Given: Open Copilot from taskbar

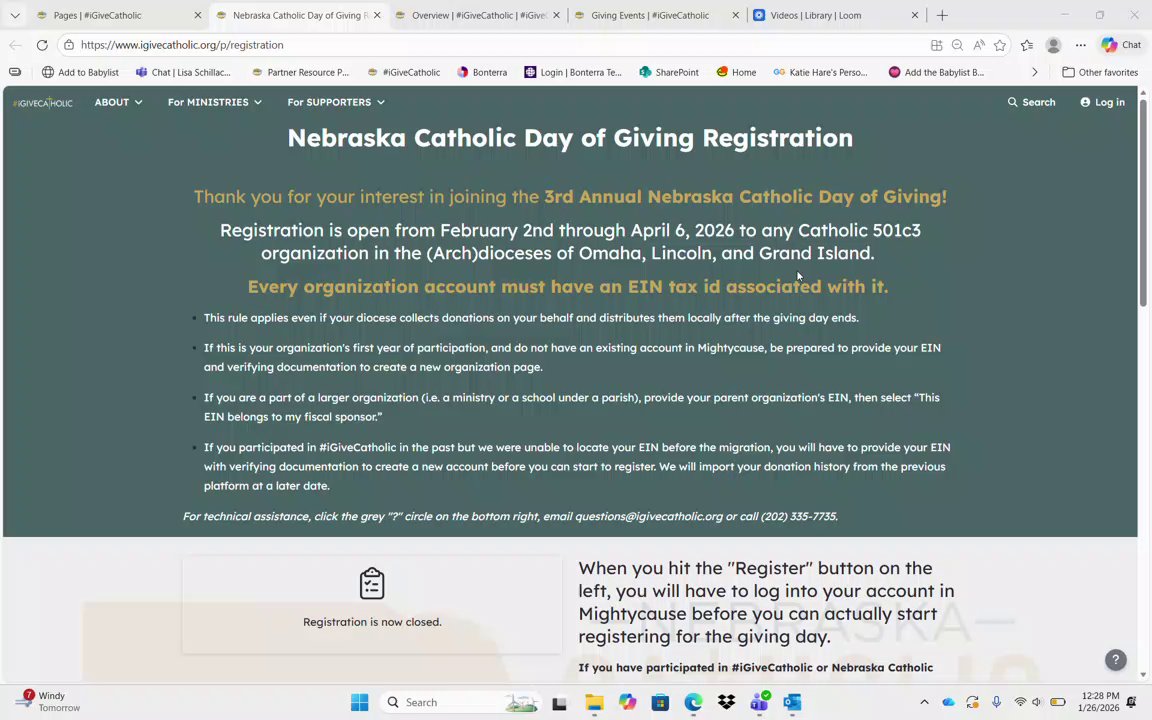Looking at the screenshot, I should pyautogui.click(x=627, y=702).
